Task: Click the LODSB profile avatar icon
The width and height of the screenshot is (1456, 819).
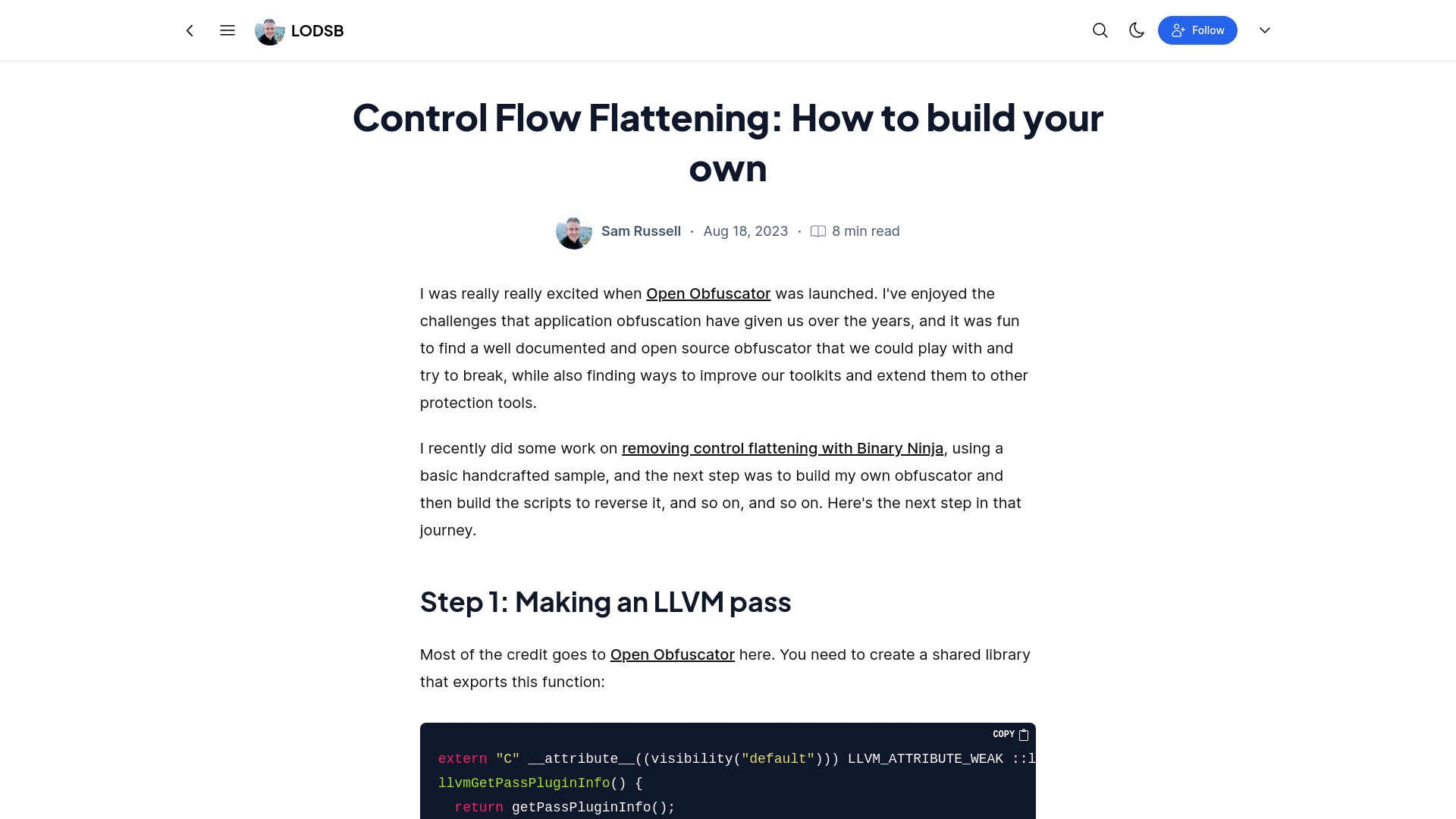Action: click(x=270, y=31)
